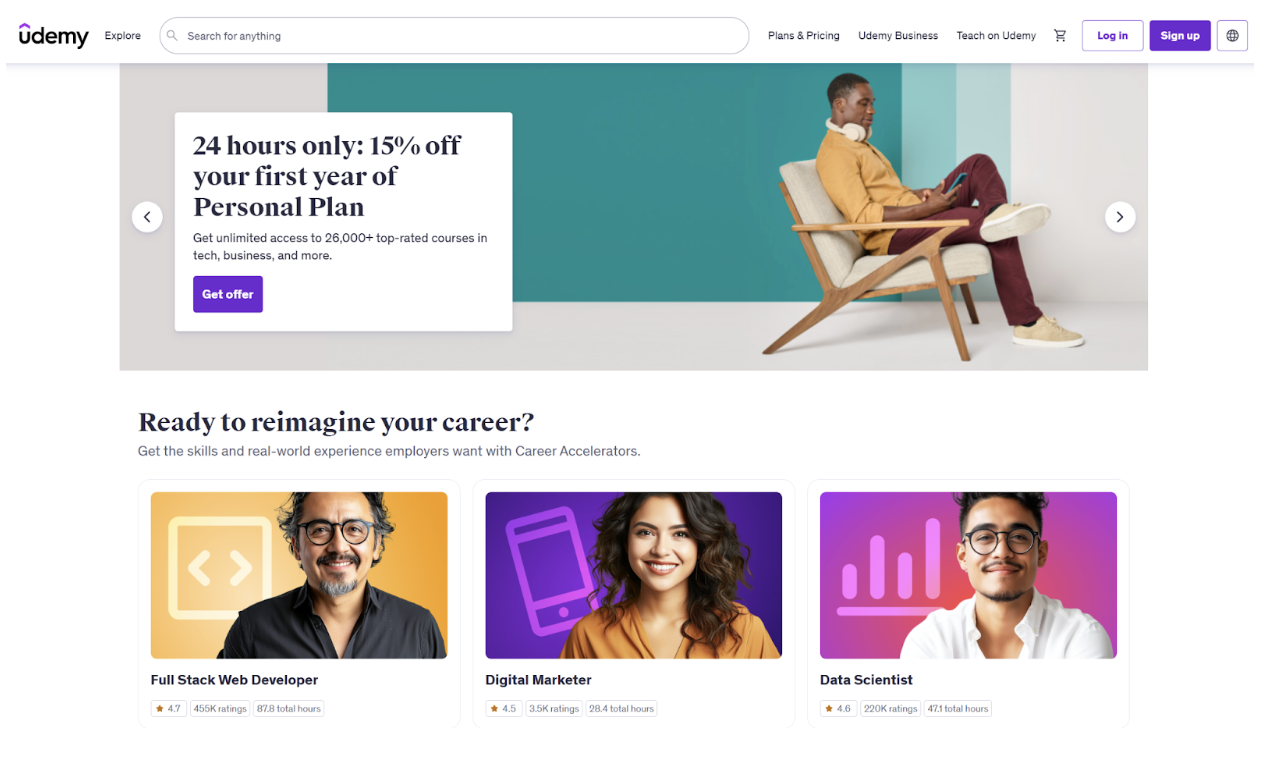Open the Full Stack Web Developer thumbnail

point(299,575)
